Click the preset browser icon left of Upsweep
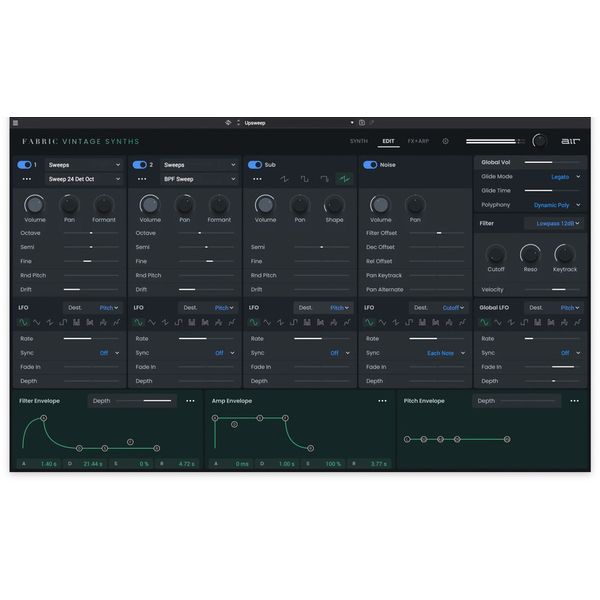600x600 pixels. (228, 123)
